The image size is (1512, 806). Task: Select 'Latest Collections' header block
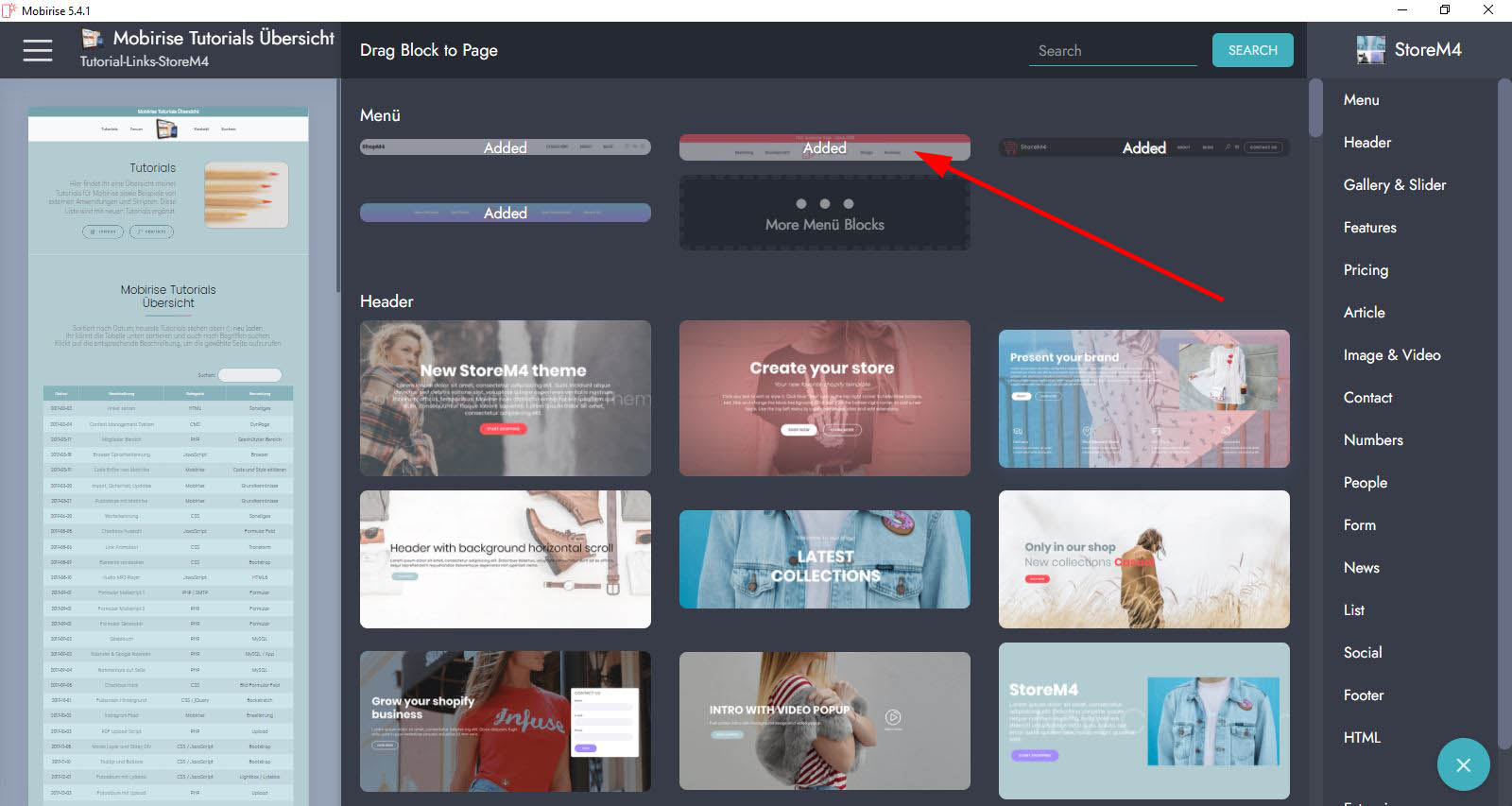pos(824,559)
